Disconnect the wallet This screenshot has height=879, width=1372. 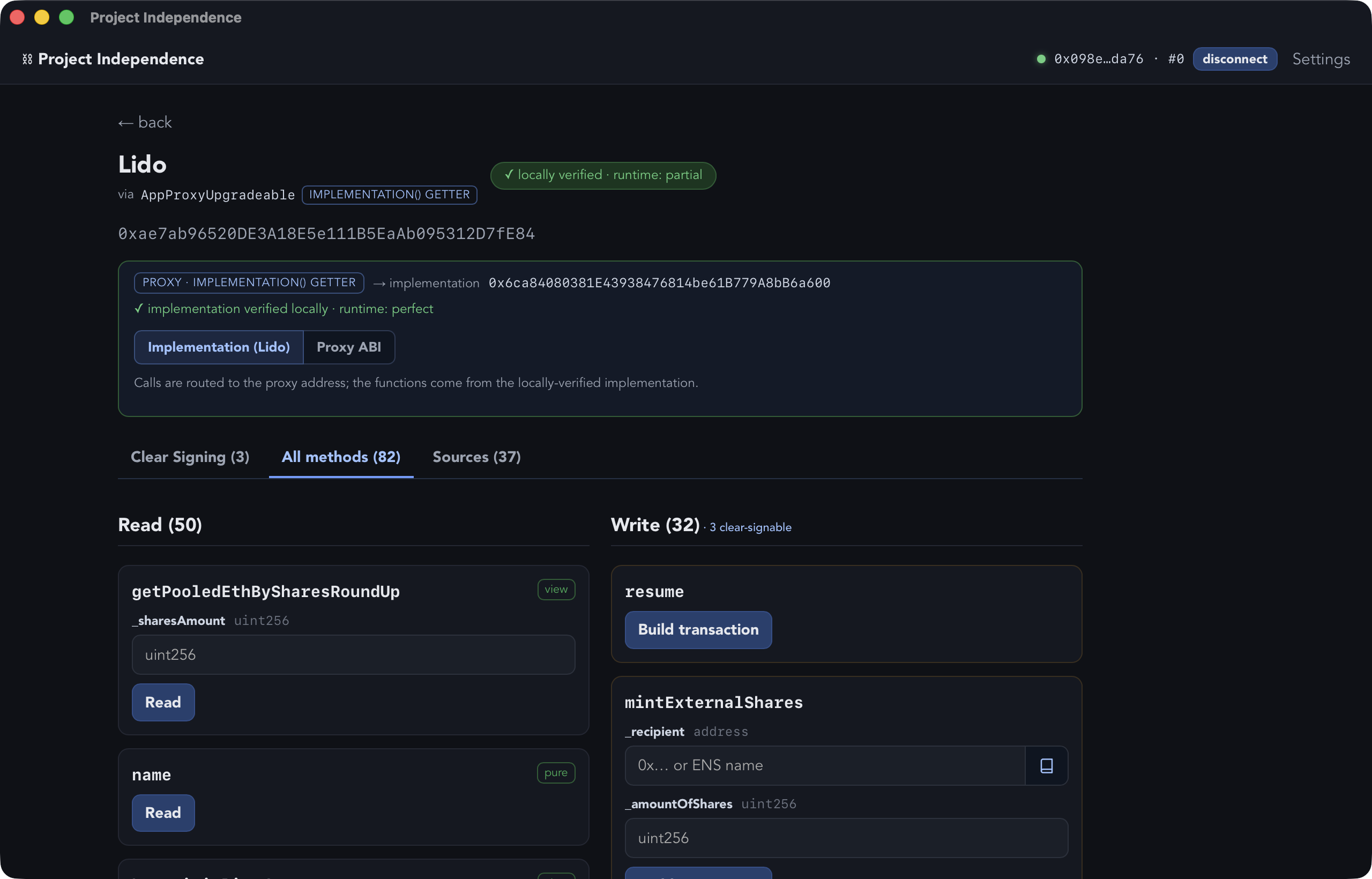[1234, 59]
